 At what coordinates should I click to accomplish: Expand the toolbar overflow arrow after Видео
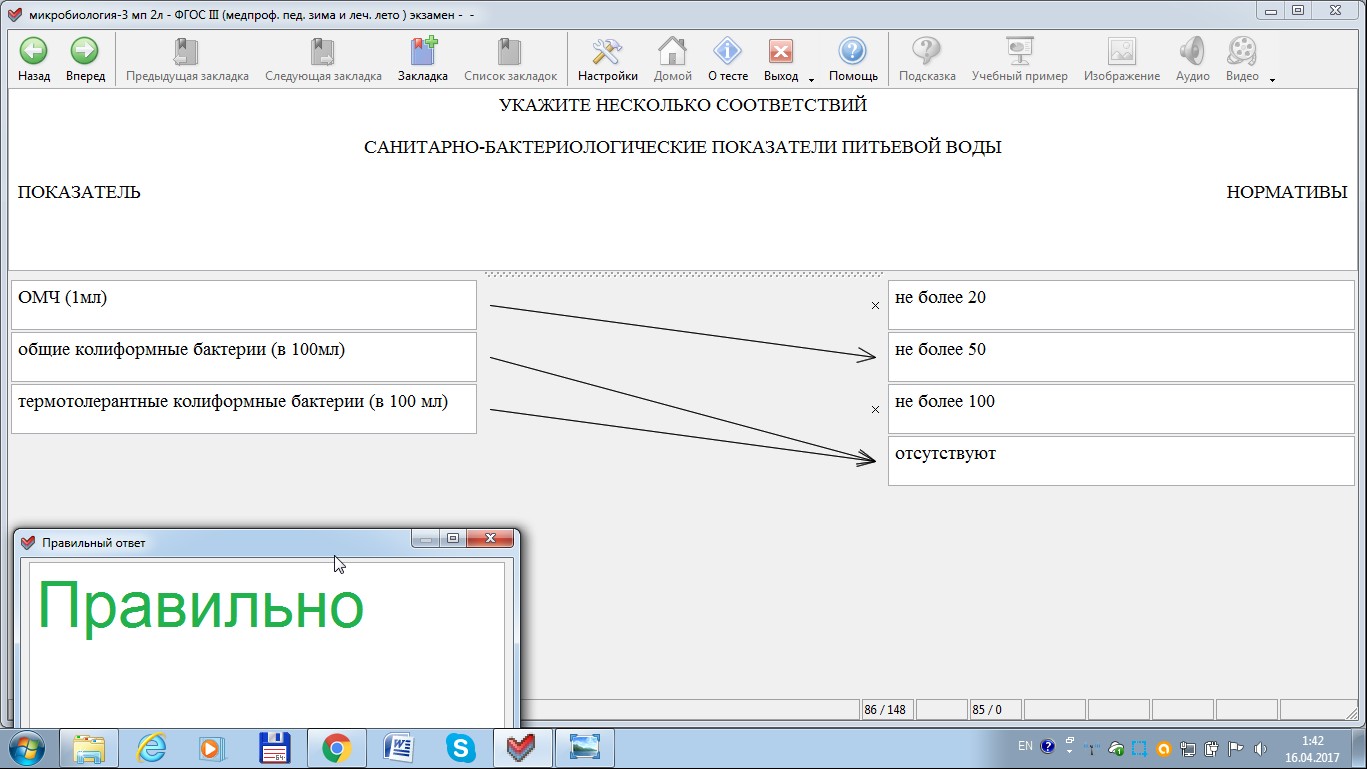(1272, 79)
